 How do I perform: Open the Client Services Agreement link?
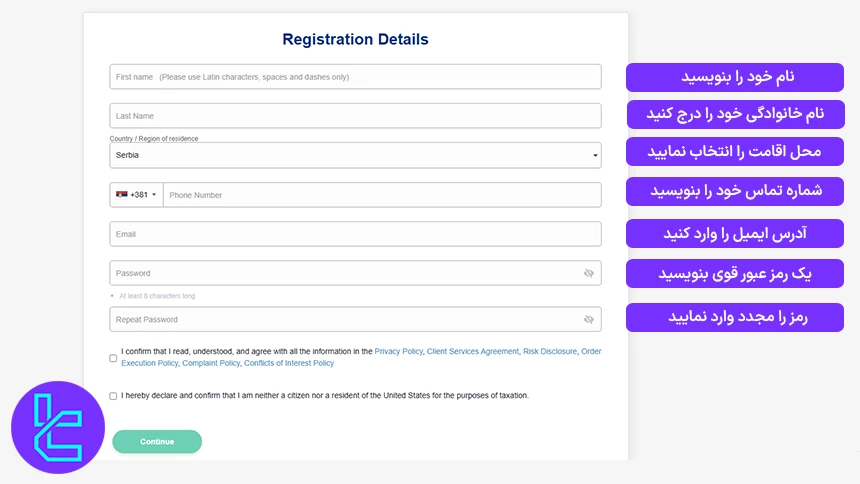click(x=473, y=352)
